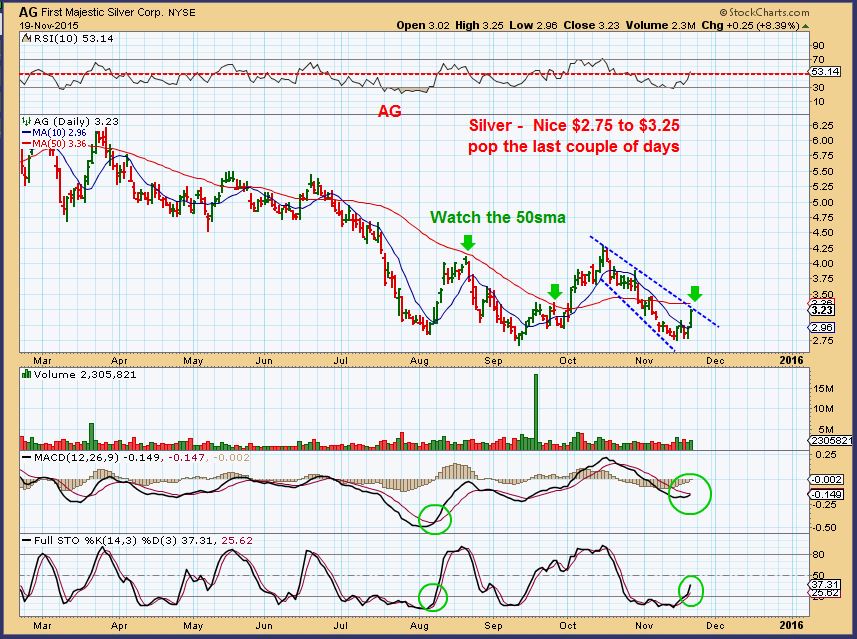Screen dimensions: 857x639
Task: Click the small chart icon before RSI(10)
Action: pyautogui.click(x=27, y=39)
